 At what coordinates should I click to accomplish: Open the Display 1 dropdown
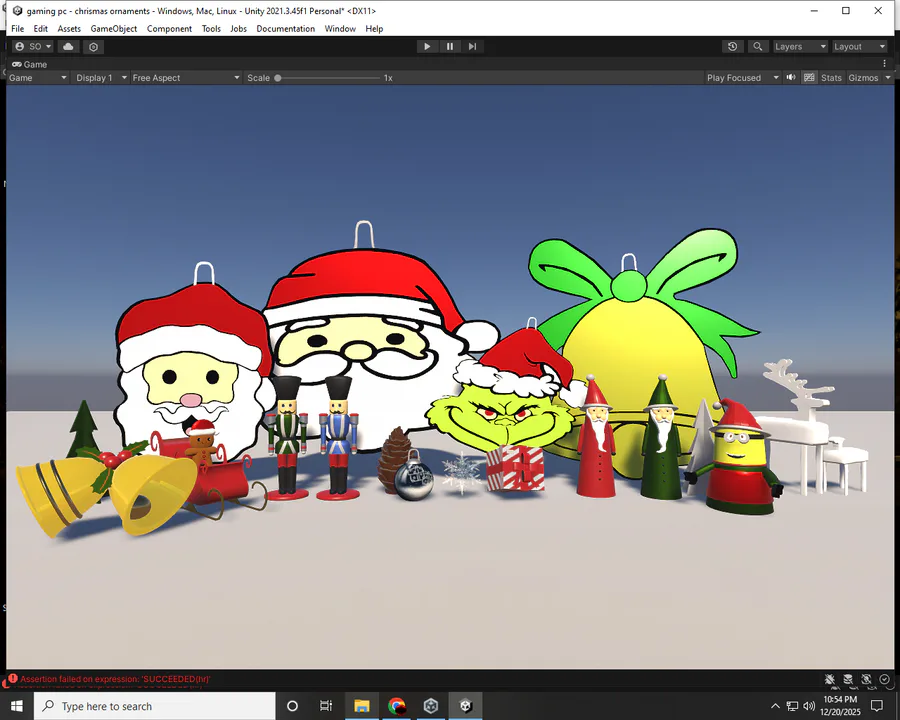pos(101,78)
